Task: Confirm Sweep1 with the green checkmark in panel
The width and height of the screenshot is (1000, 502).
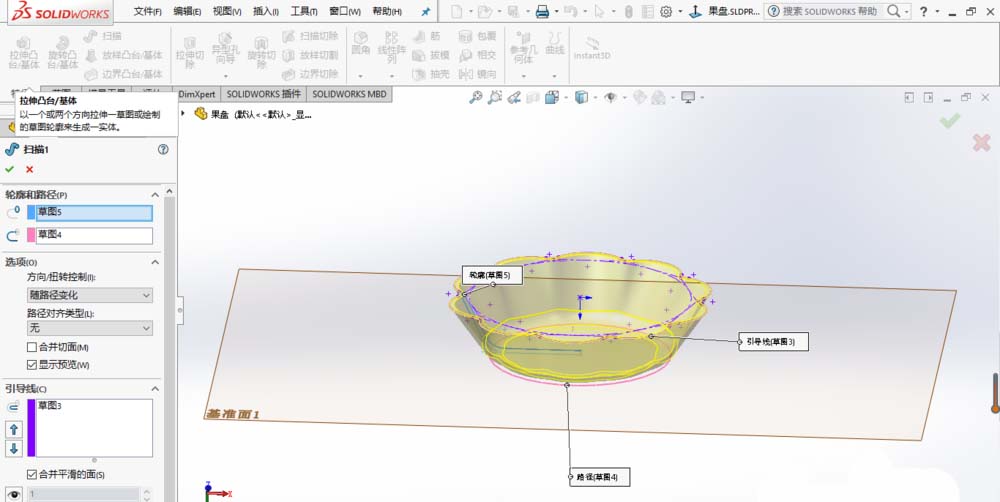Action: pos(9,169)
